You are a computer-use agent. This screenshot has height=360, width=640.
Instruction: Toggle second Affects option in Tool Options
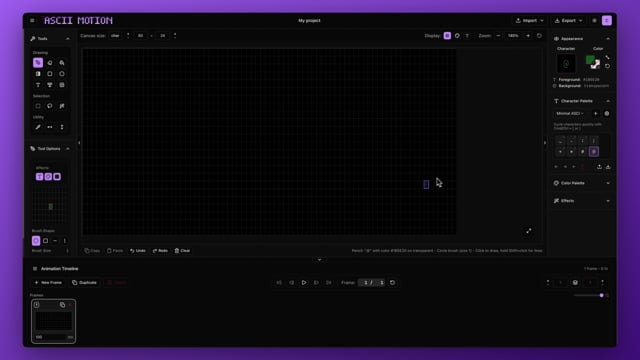click(48, 176)
